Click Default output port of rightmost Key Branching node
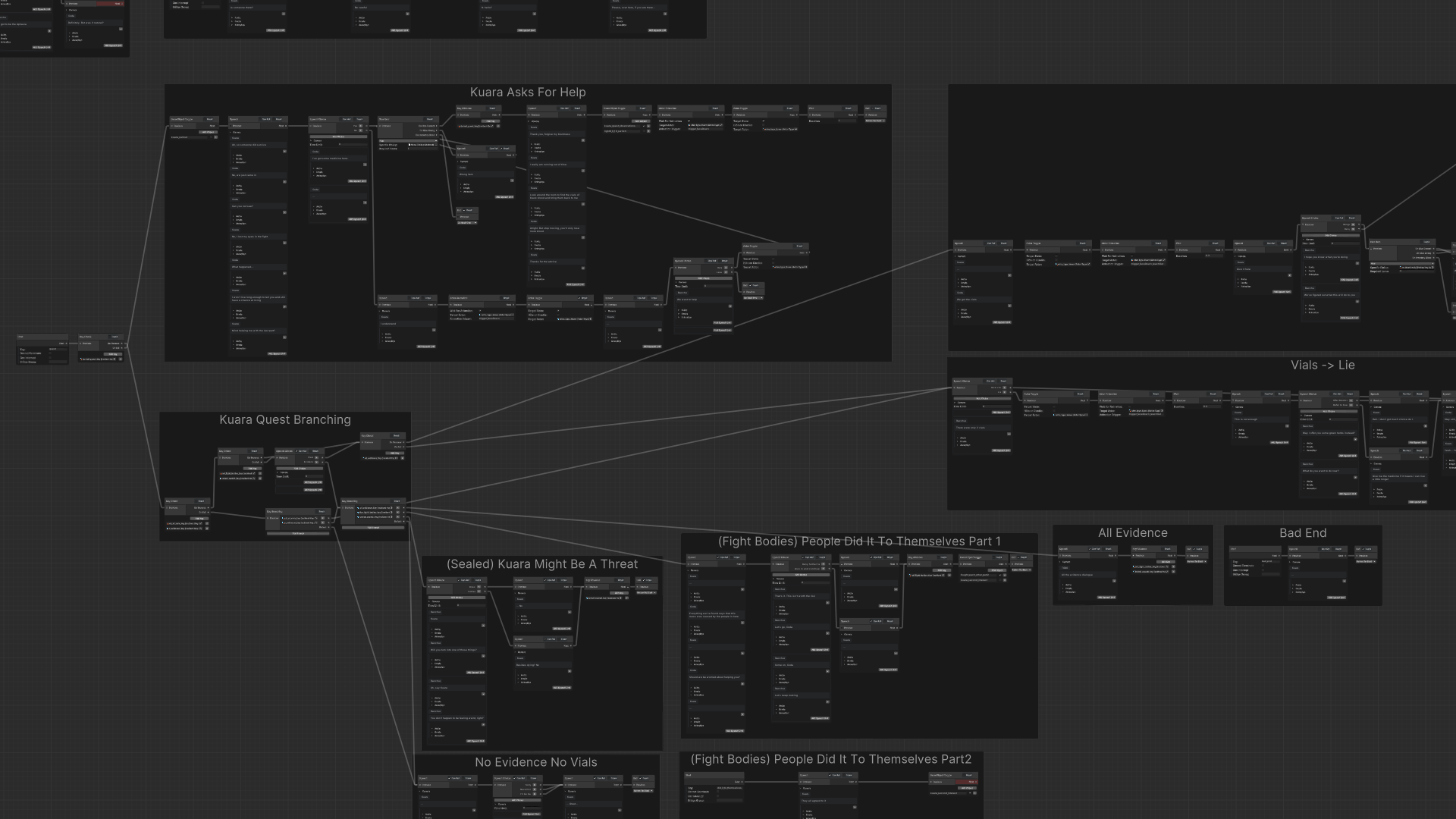 403,521
